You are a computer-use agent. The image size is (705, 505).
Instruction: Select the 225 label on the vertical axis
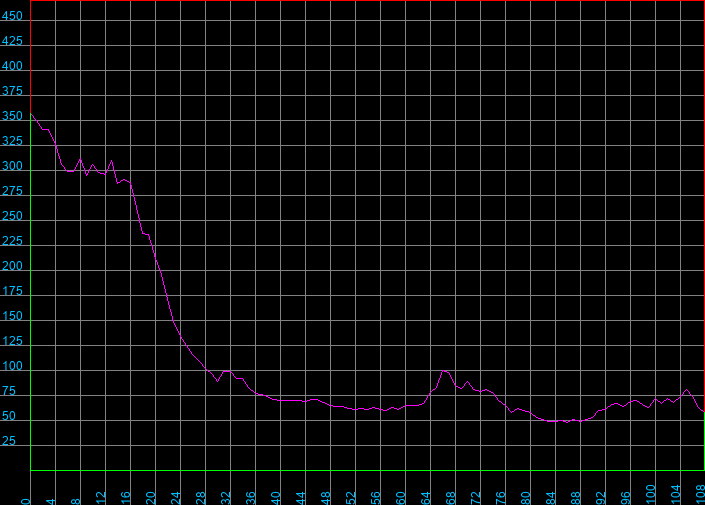click(x=12, y=241)
